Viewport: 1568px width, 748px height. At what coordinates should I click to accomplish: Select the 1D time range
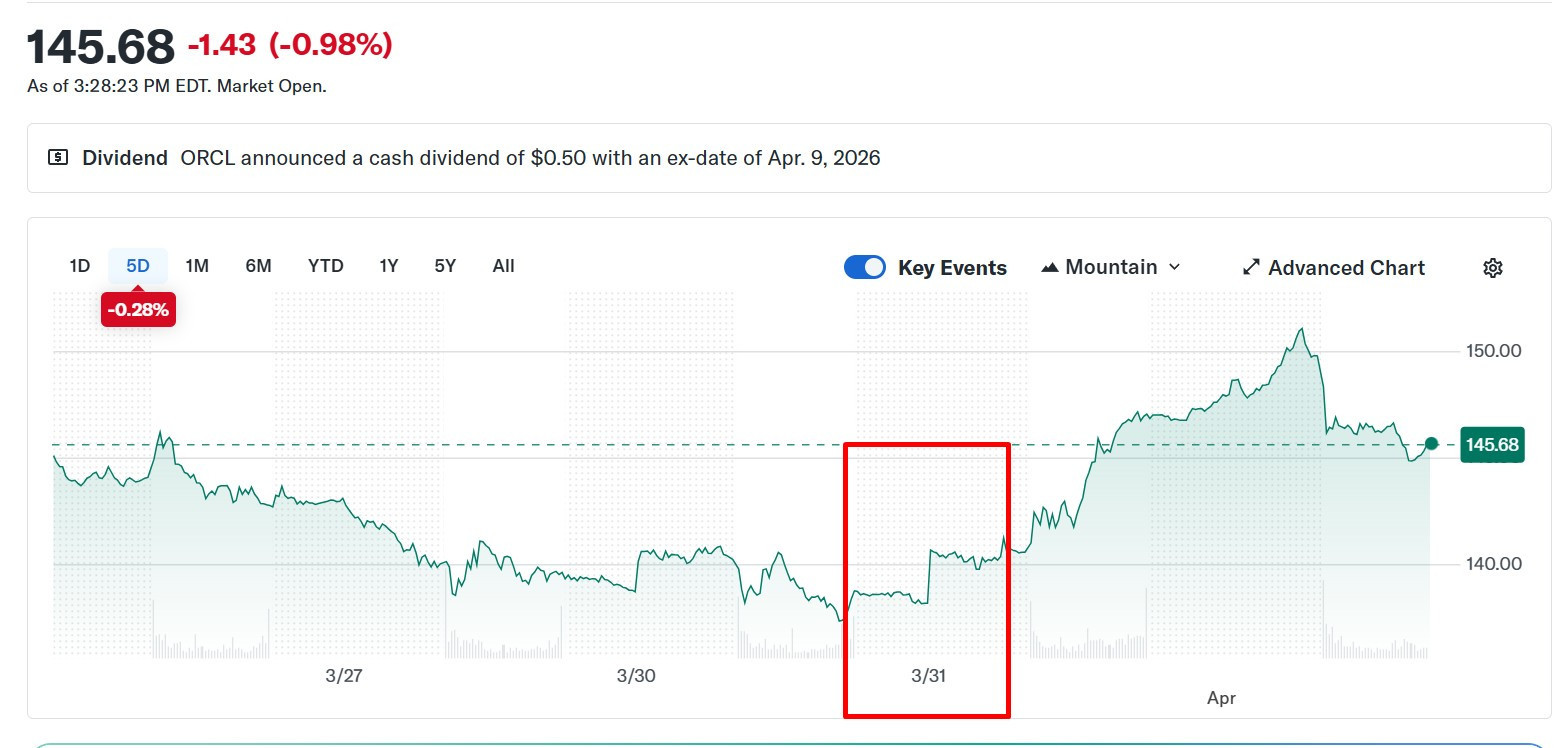click(79, 266)
